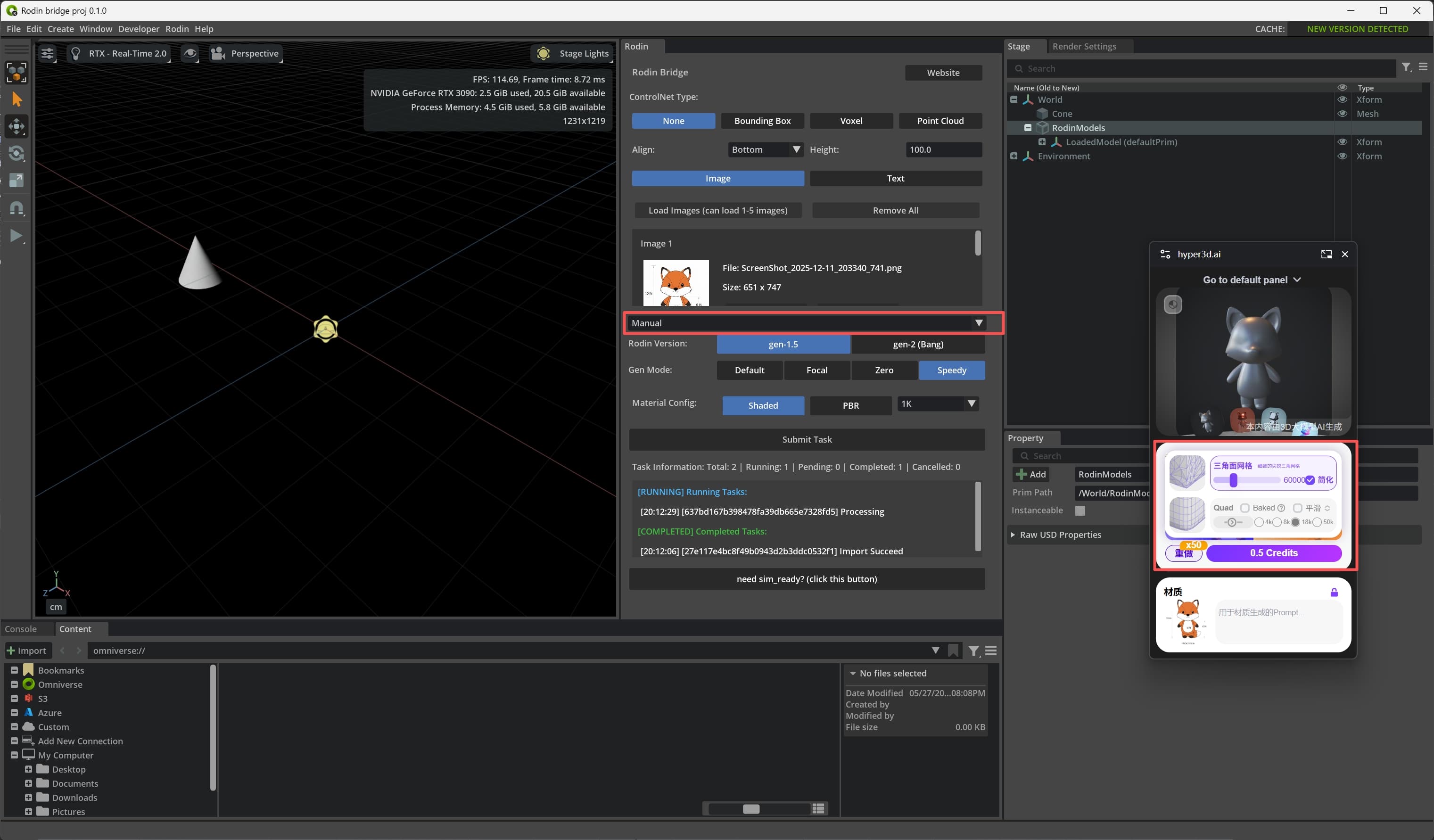Open the Perspective camera menu
The height and width of the screenshot is (840, 1434).
[245, 53]
